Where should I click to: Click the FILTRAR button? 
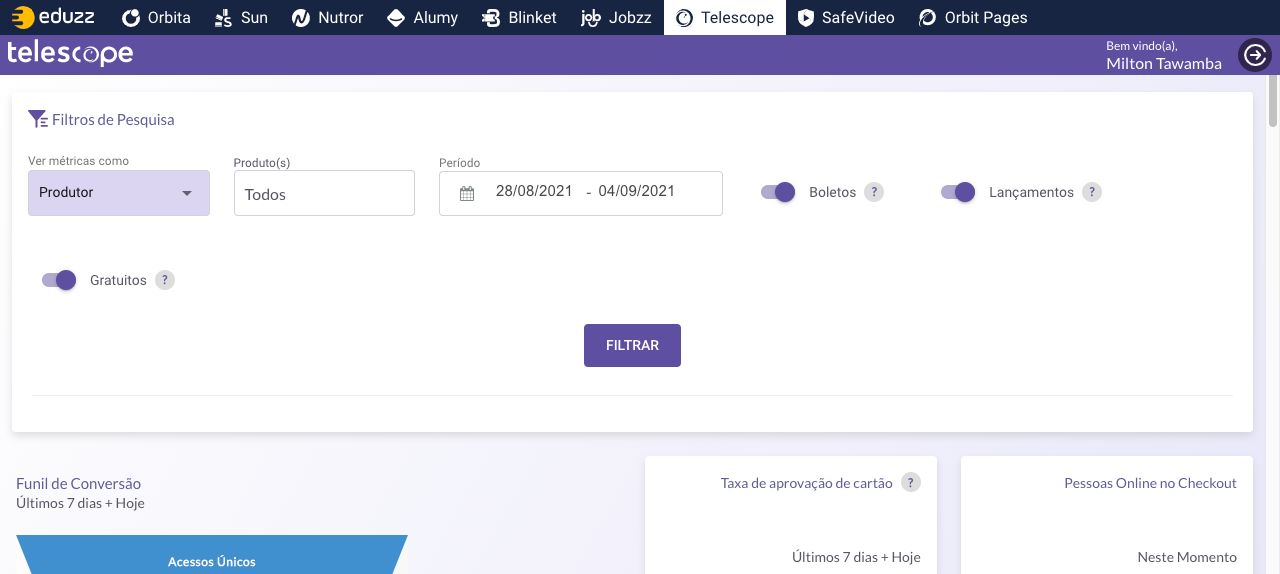tap(632, 345)
